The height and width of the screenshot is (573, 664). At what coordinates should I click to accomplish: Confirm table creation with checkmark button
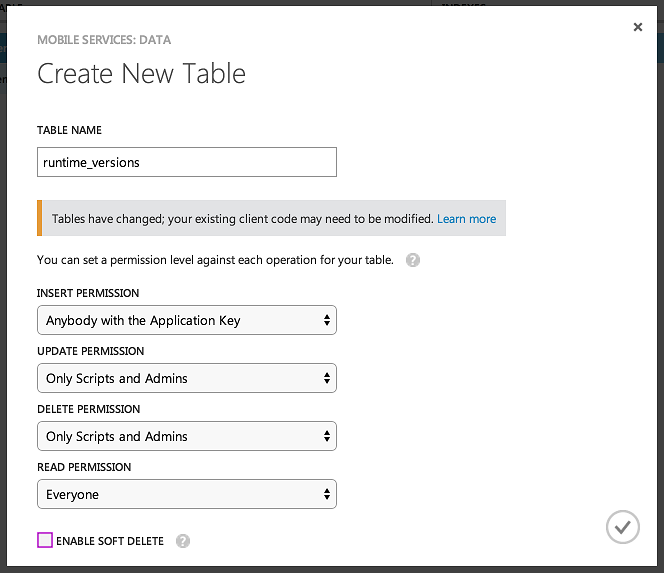point(622,527)
